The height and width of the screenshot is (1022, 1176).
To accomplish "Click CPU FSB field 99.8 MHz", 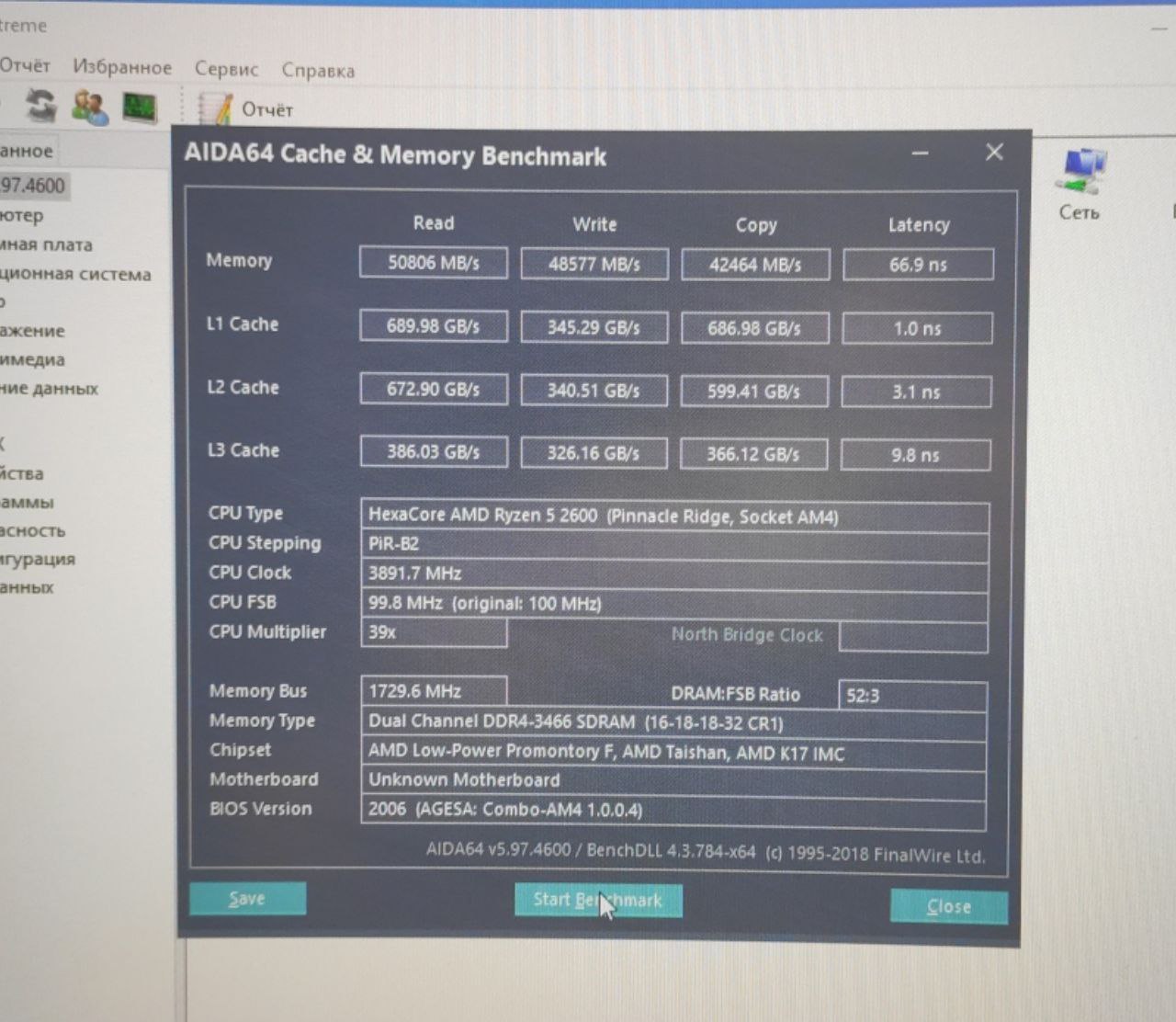I will [675, 604].
